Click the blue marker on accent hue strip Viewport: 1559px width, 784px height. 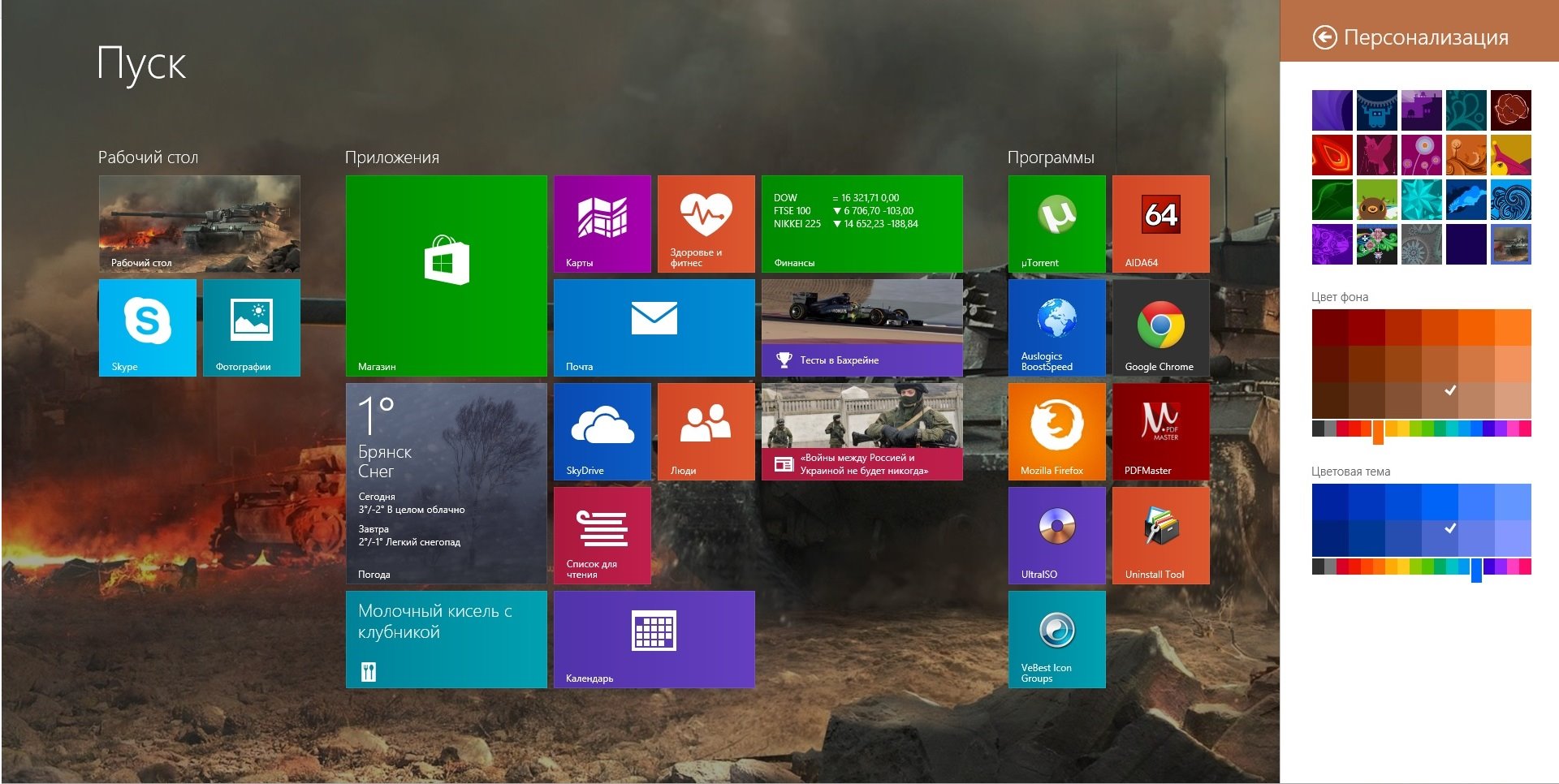pyautogui.click(x=1476, y=569)
